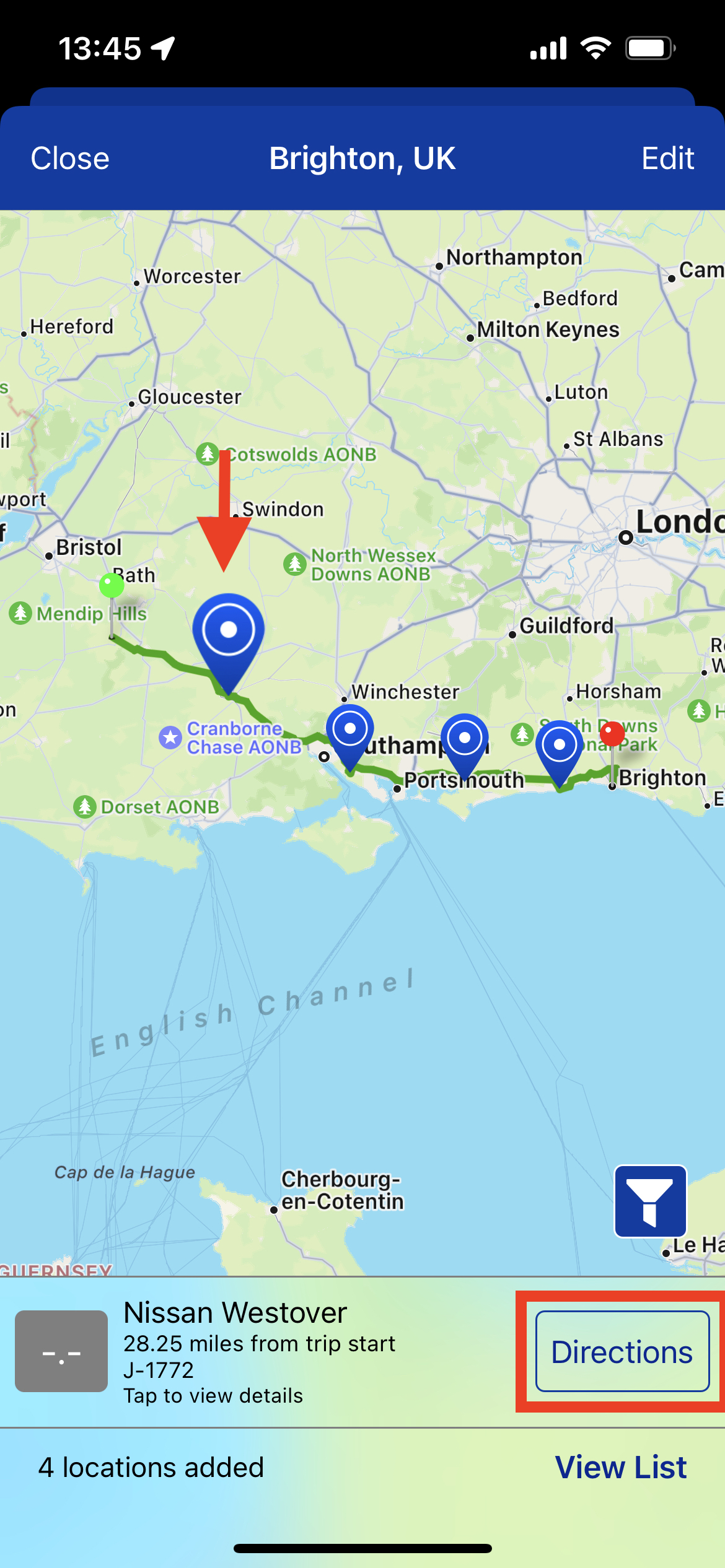The height and width of the screenshot is (1568, 725).
Task: Tap the Mendip Hills tree icon
Action: 20,613
